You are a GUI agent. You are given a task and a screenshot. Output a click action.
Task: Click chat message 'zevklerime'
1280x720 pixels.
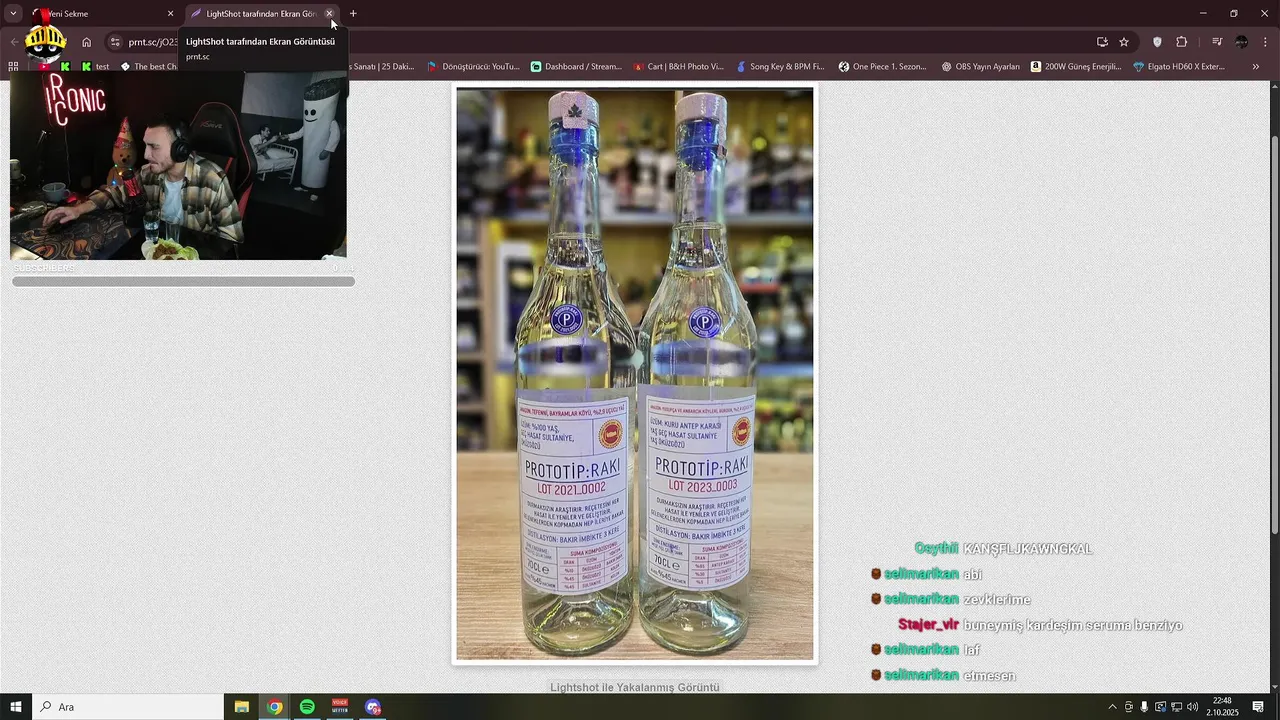tap(997, 600)
